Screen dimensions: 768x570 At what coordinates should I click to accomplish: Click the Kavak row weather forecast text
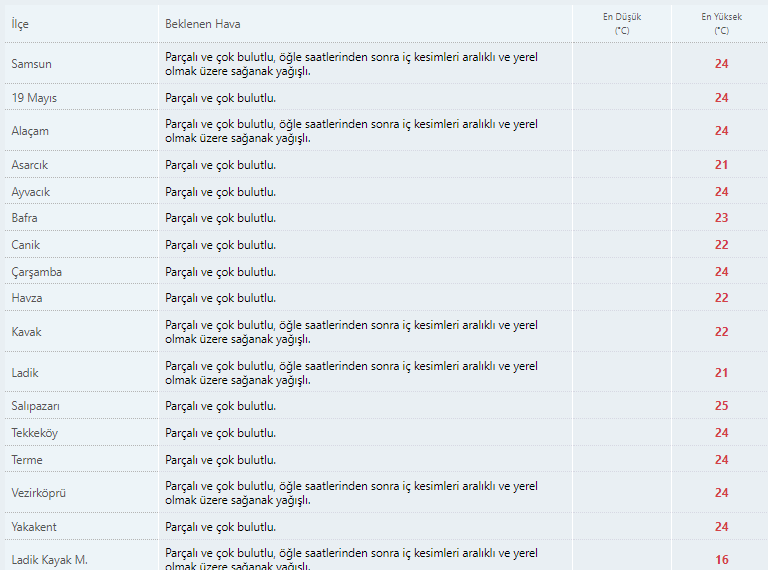pos(351,332)
